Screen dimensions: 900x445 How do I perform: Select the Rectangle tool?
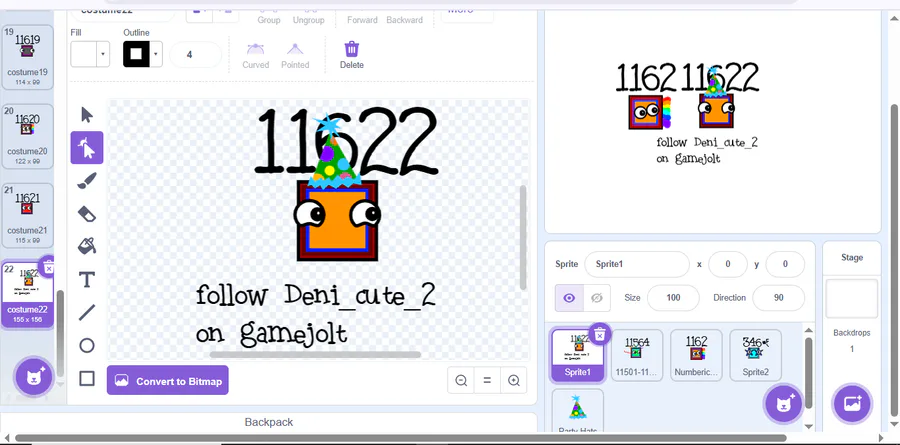click(x=87, y=378)
